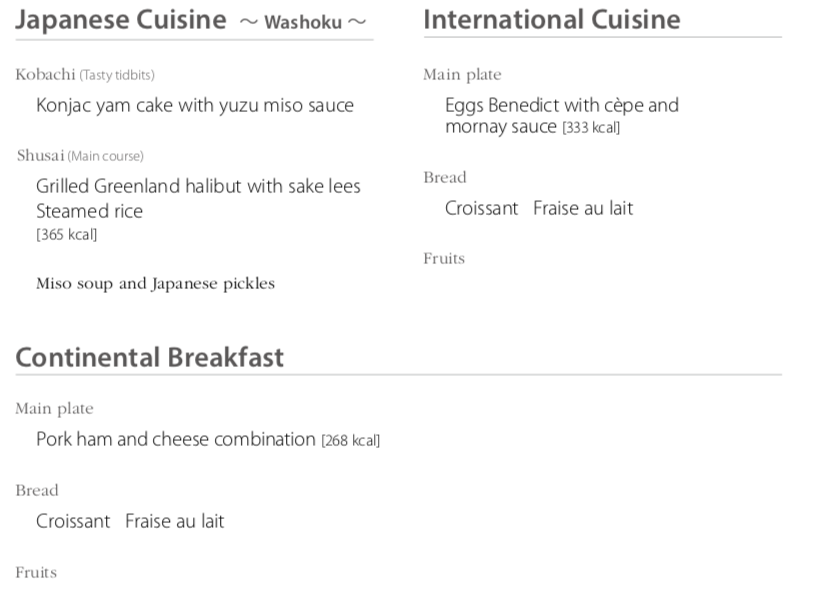This screenshot has width=820, height=600.
Task: Click Fruits label under International Cuisine
Action: (444, 259)
